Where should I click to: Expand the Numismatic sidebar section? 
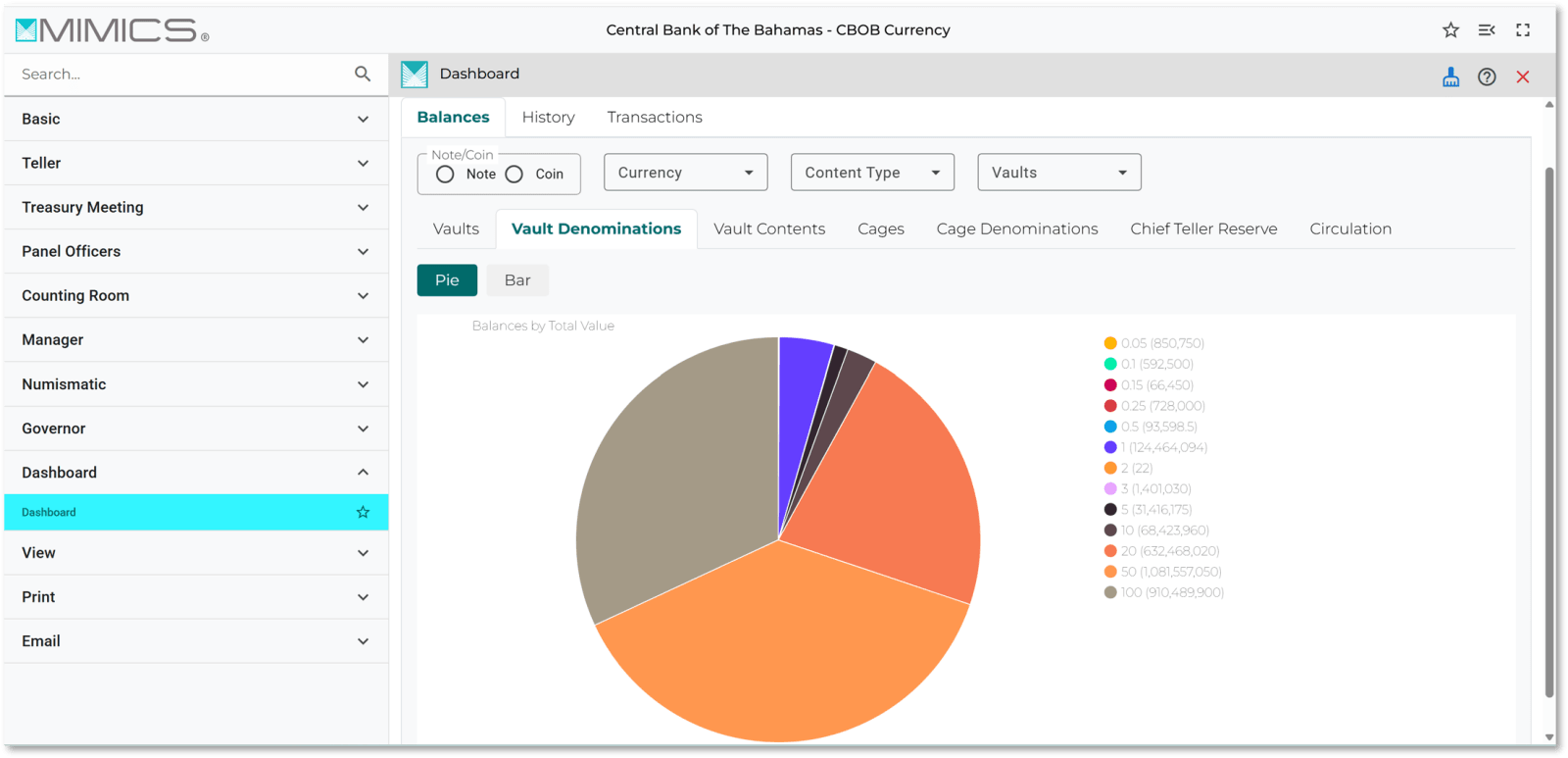click(196, 384)
